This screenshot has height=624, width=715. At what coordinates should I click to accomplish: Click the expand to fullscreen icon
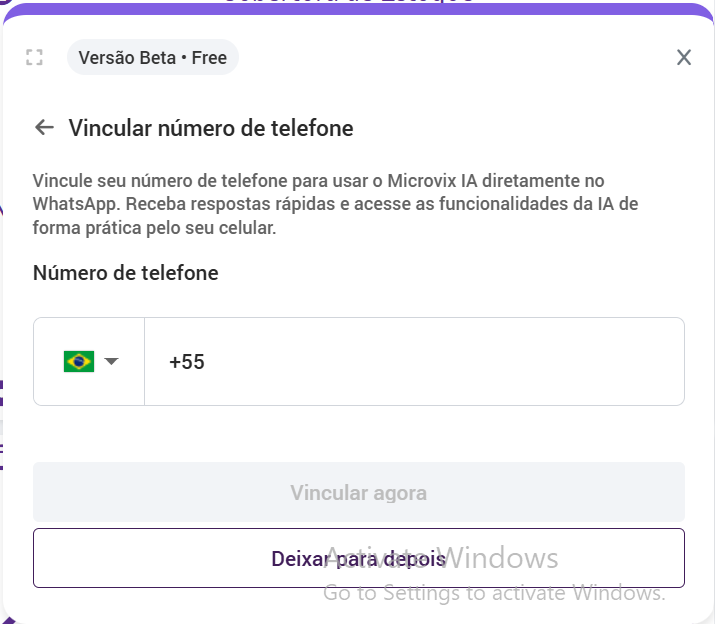(x=34, y=57)
